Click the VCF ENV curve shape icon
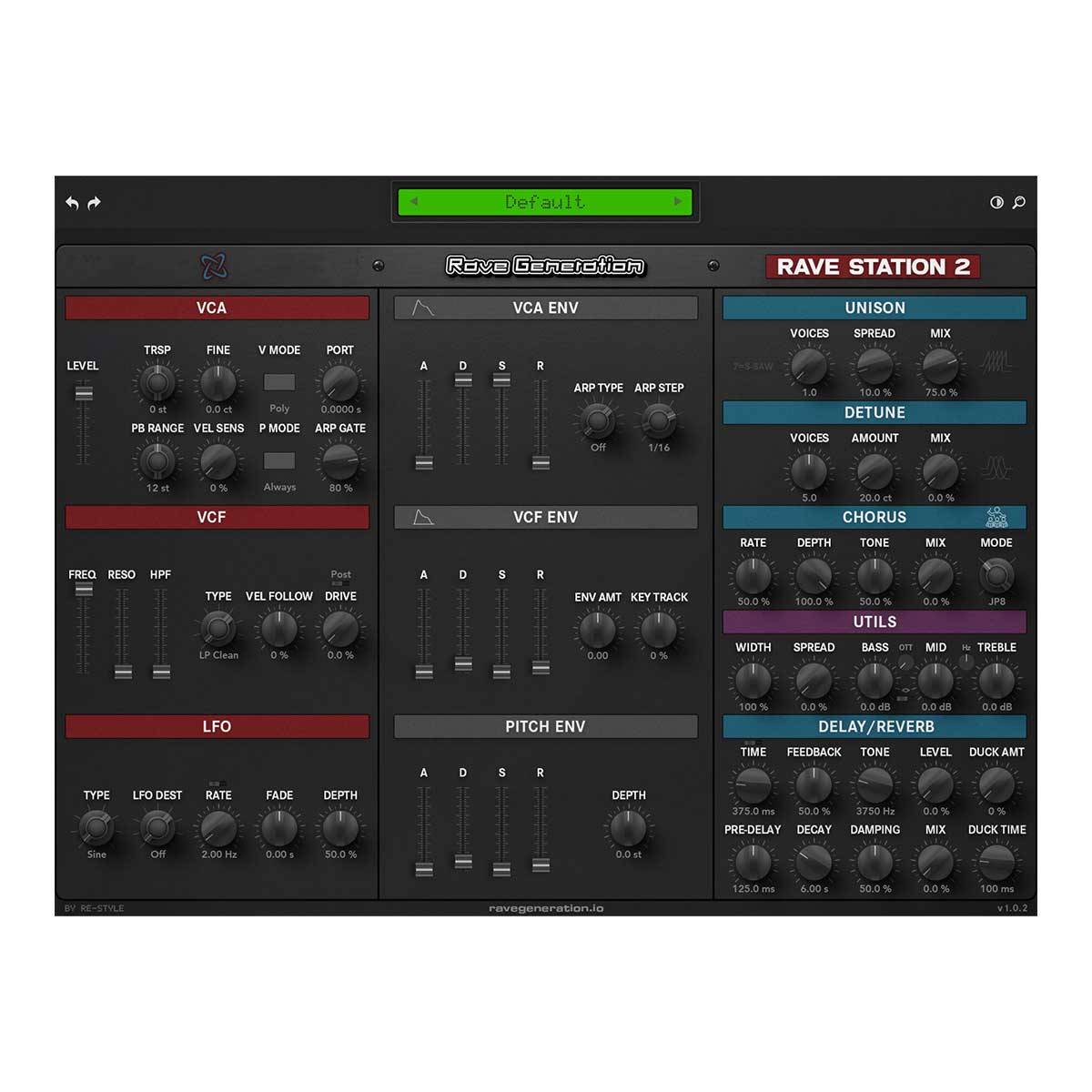This screenshot has height=1092, width=1092. click(423, 517)
